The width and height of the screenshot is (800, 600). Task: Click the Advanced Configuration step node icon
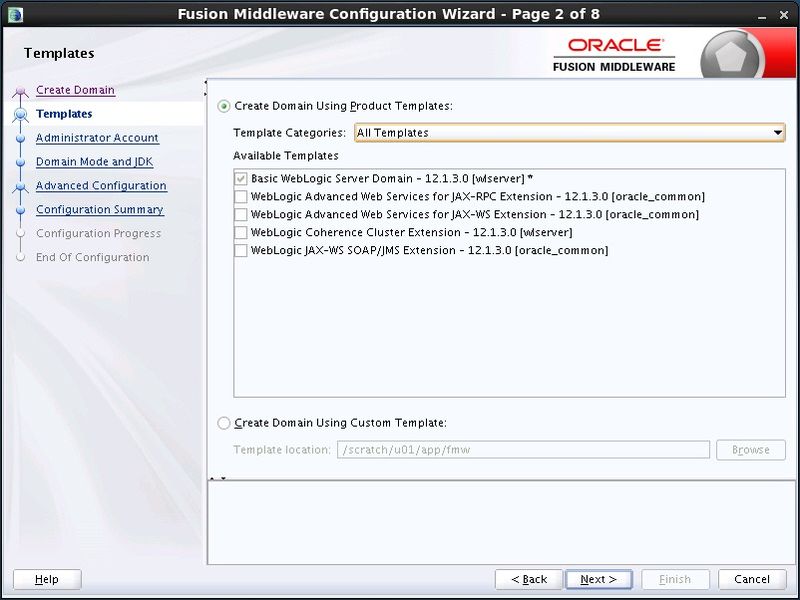click(x=20, y=187)
